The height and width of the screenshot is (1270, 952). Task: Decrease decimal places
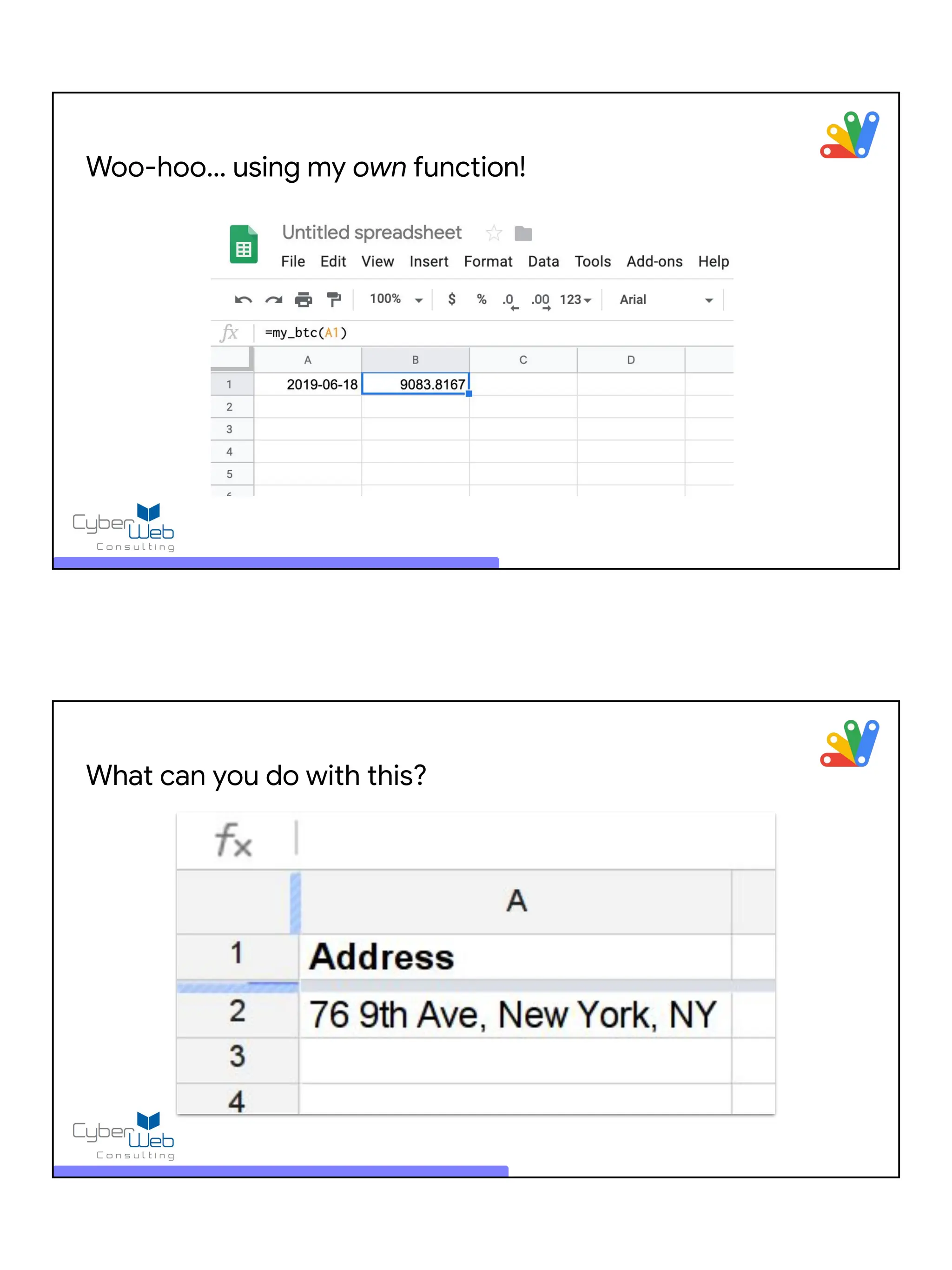pos(510,301)
